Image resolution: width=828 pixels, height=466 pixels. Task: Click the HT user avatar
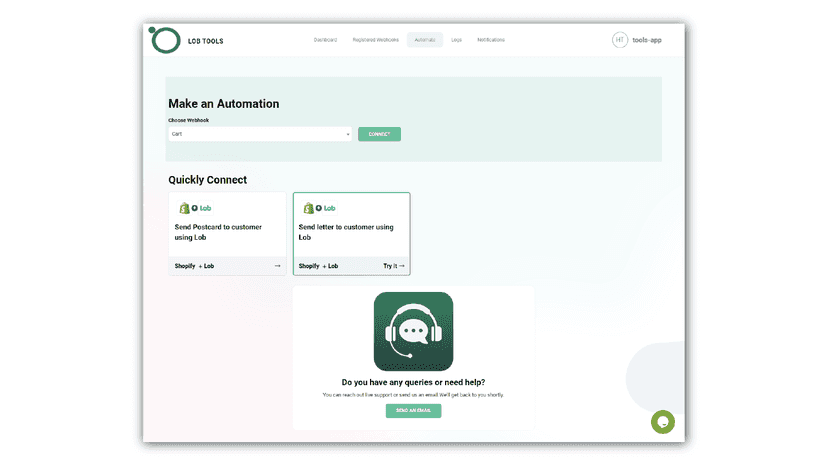point(619,40)
